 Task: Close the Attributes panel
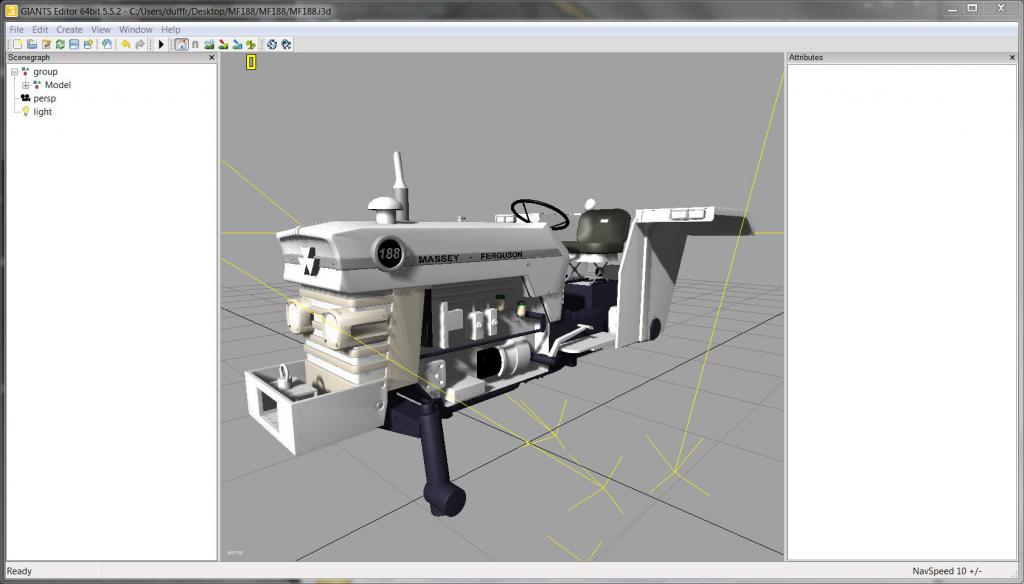point(1012,57)
